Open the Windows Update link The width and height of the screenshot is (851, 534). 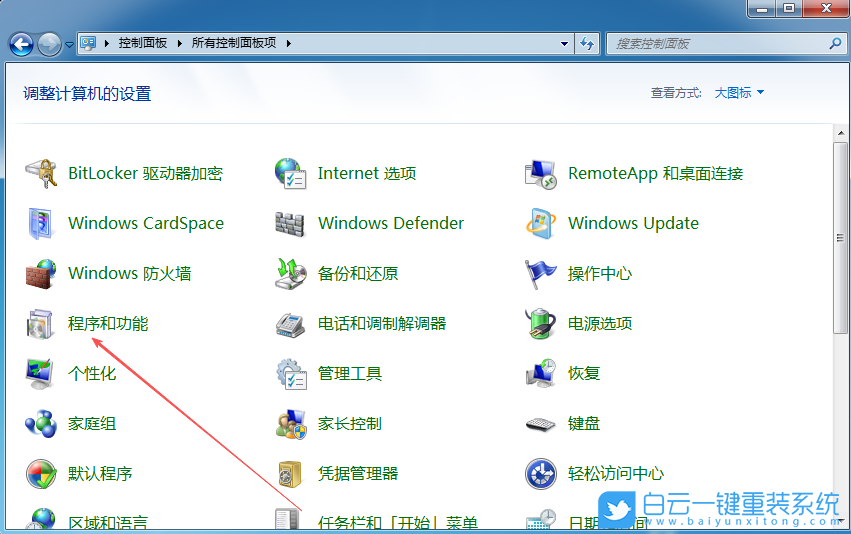point(633,224)
